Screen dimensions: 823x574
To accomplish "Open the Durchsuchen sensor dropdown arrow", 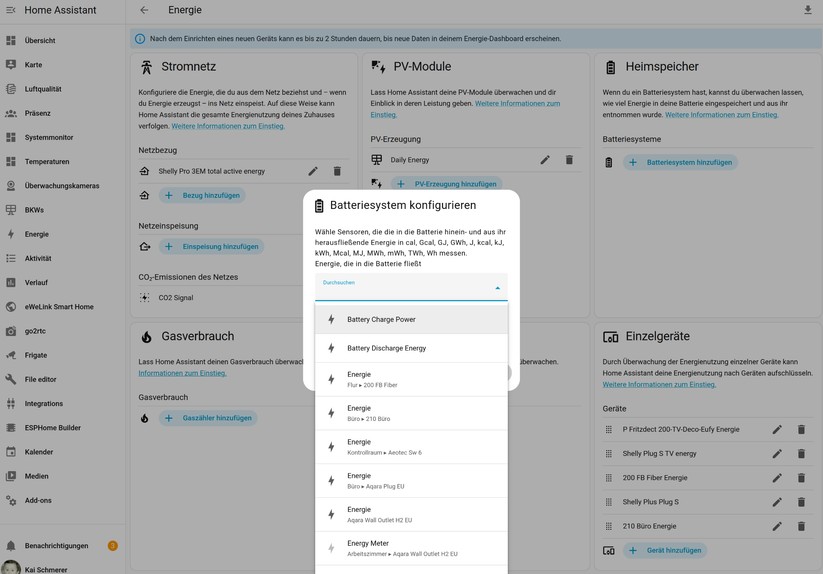I will tap(497, 289).
